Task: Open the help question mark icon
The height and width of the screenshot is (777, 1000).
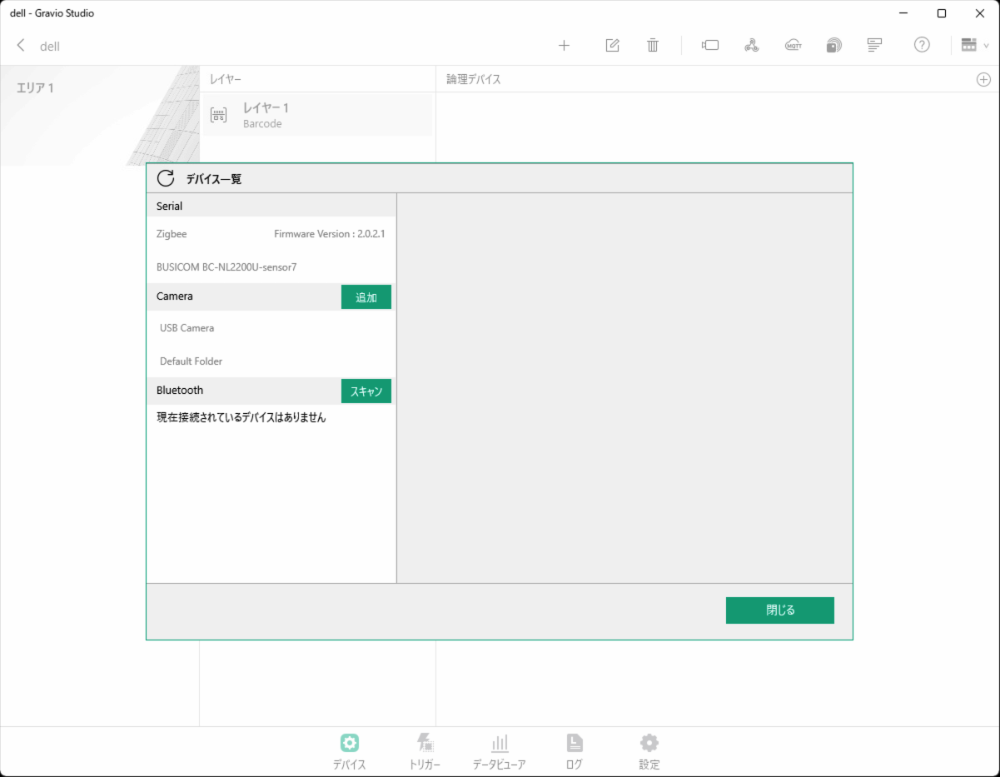Action: point(921,45)
